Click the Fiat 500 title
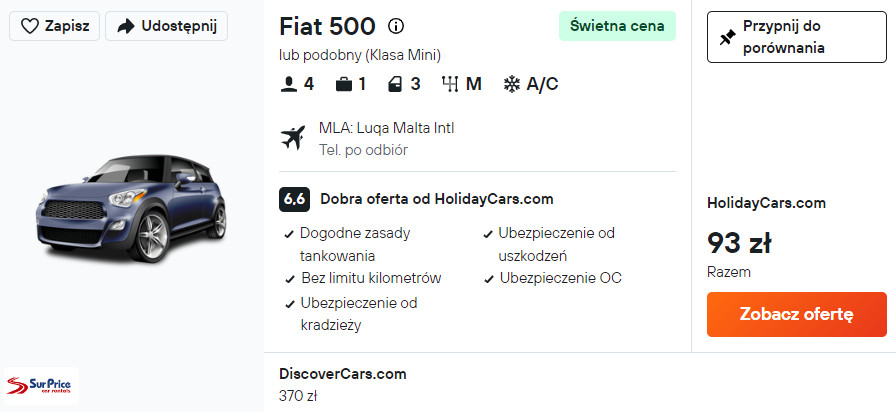This screenshot has width=896, height=412. pyautogui.click(x=327, y=26)
